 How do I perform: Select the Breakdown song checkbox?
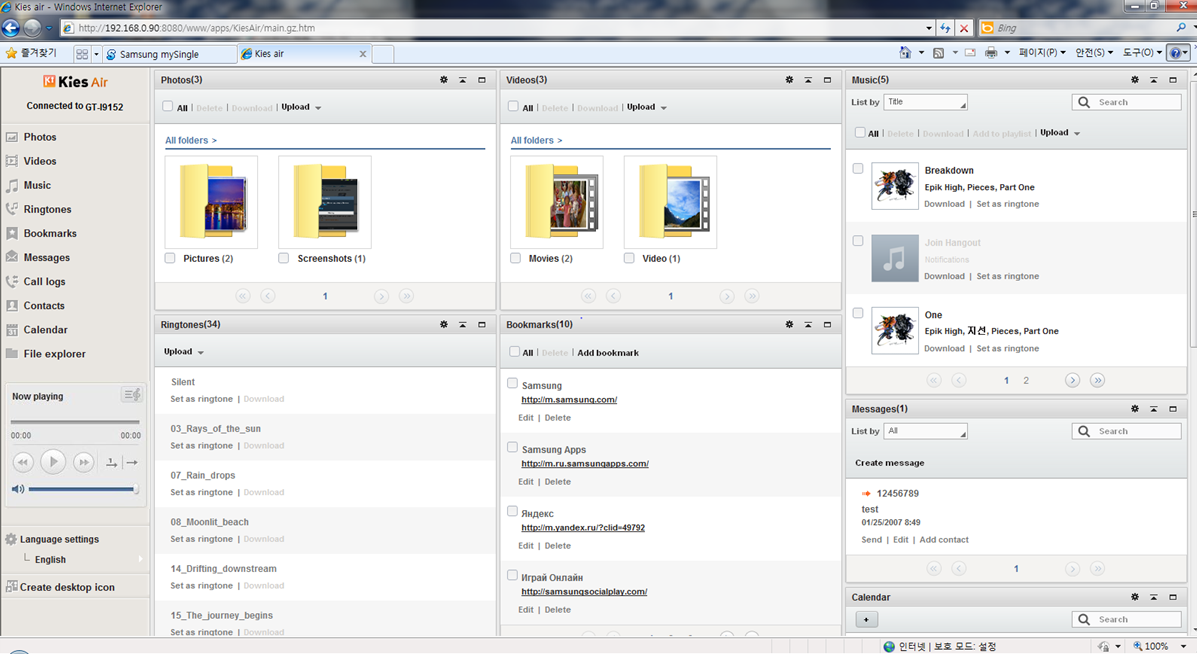point(858,169)
